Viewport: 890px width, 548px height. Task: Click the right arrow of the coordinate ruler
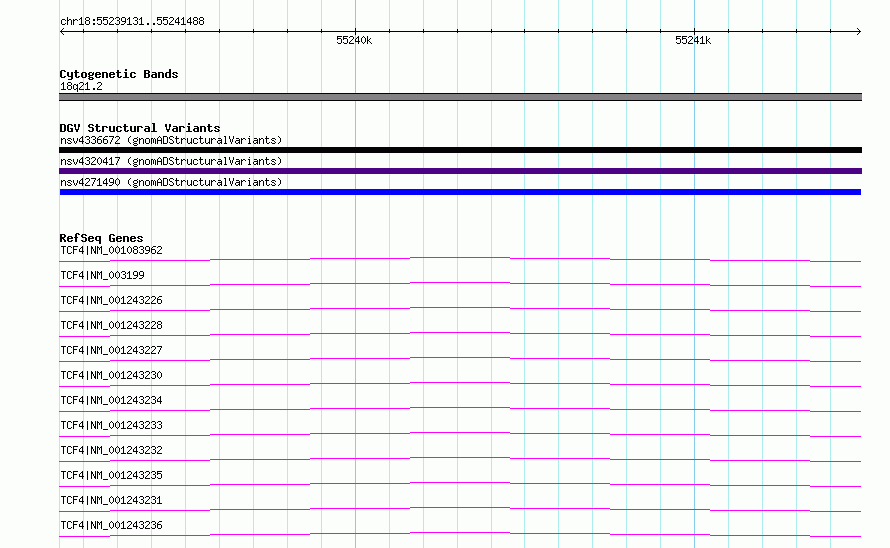pyautogui.click(x=858, y=31)
